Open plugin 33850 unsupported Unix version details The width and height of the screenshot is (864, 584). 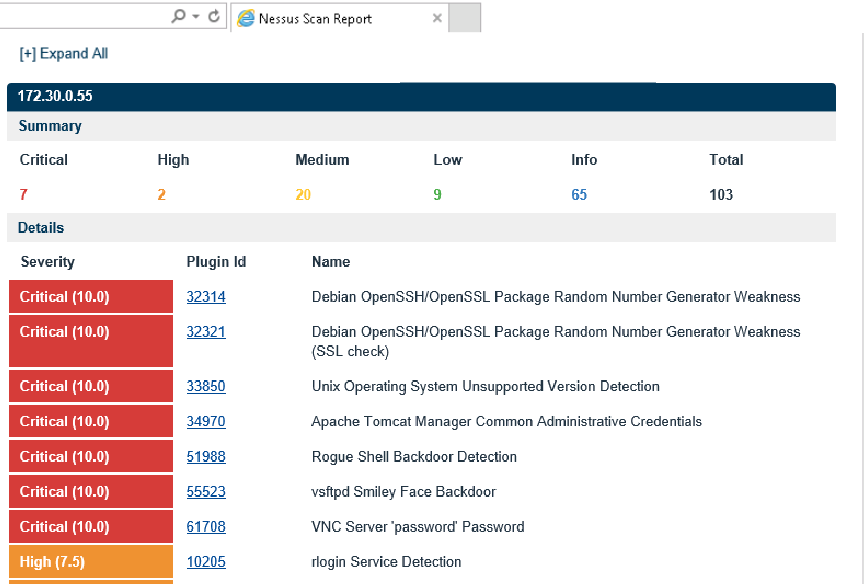(206, 386)
